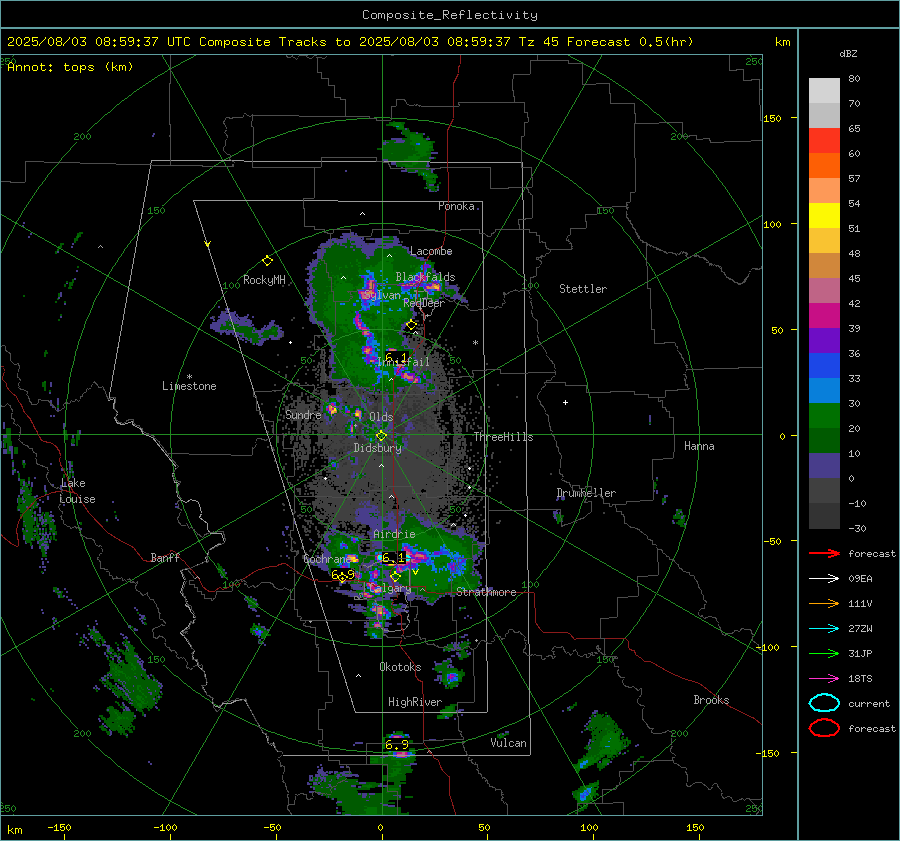Click the Ponoka city label
The height and width of the screenshot is (841, 900).
(x=456, y=206)
